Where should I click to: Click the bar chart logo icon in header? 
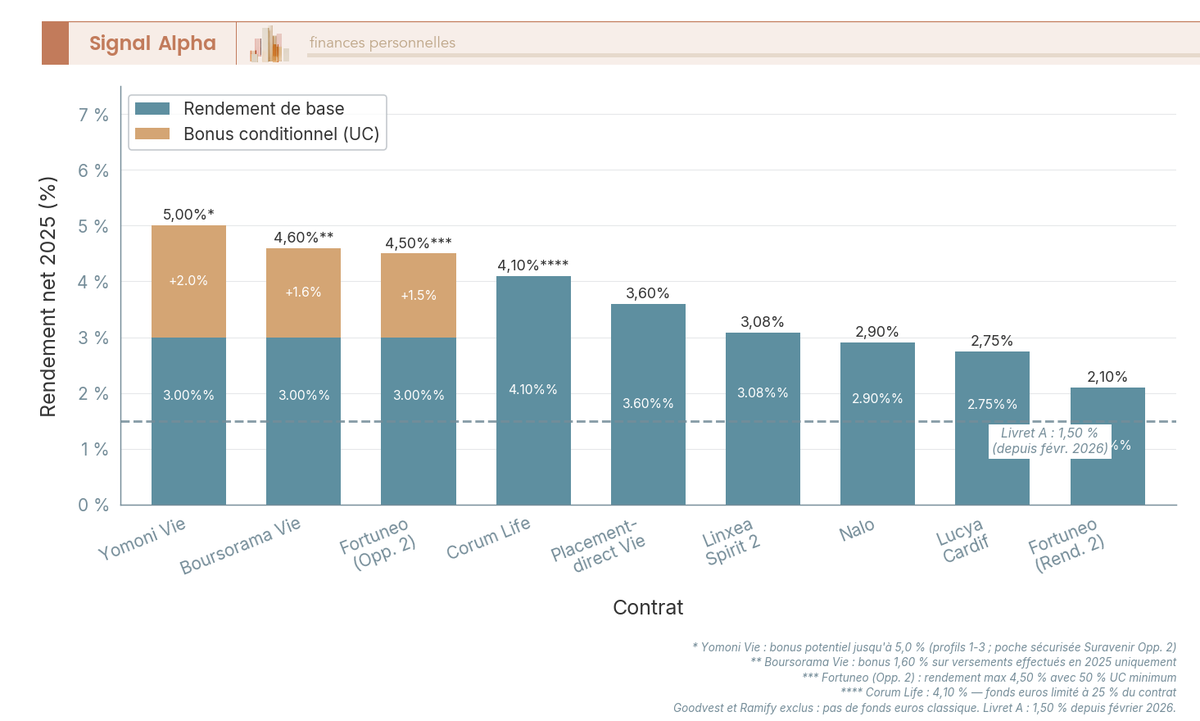pos(269,44)
